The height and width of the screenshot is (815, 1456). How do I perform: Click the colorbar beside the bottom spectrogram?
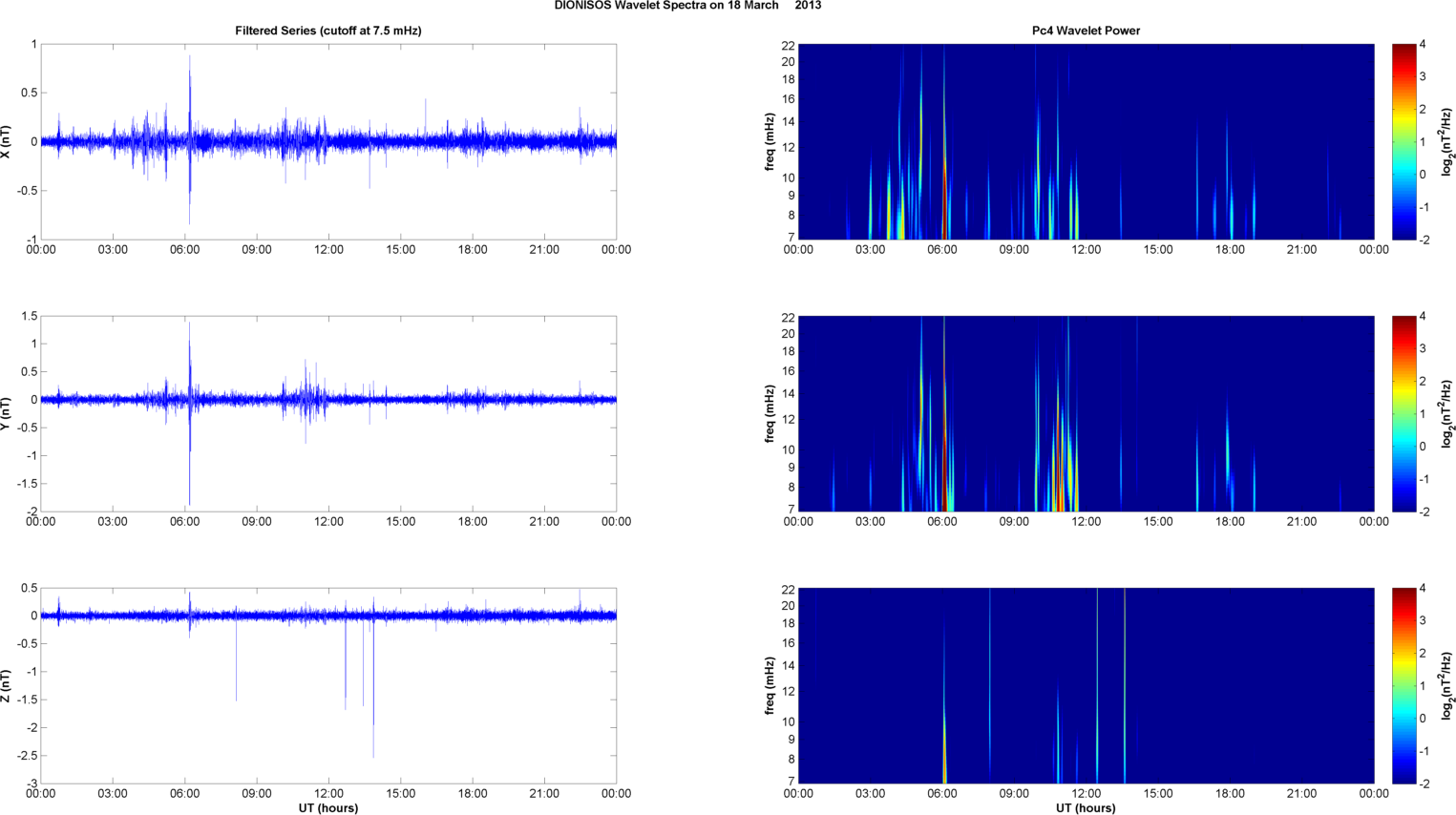tap(1403, 685)
